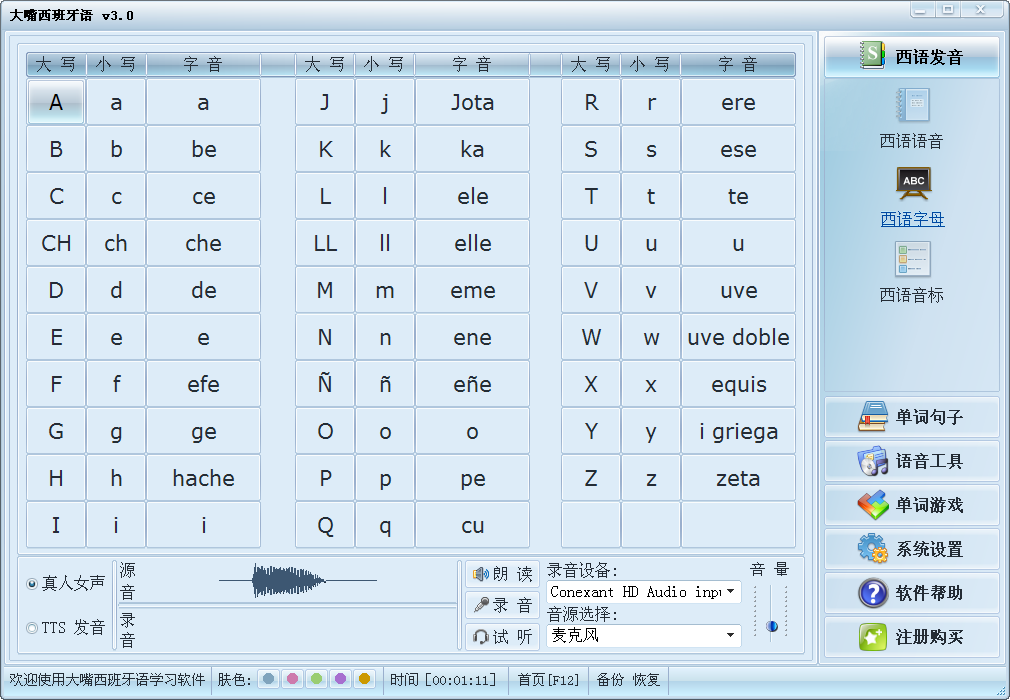Play the letter name uve doble
1010x700 pixels.
pos(738,337)
